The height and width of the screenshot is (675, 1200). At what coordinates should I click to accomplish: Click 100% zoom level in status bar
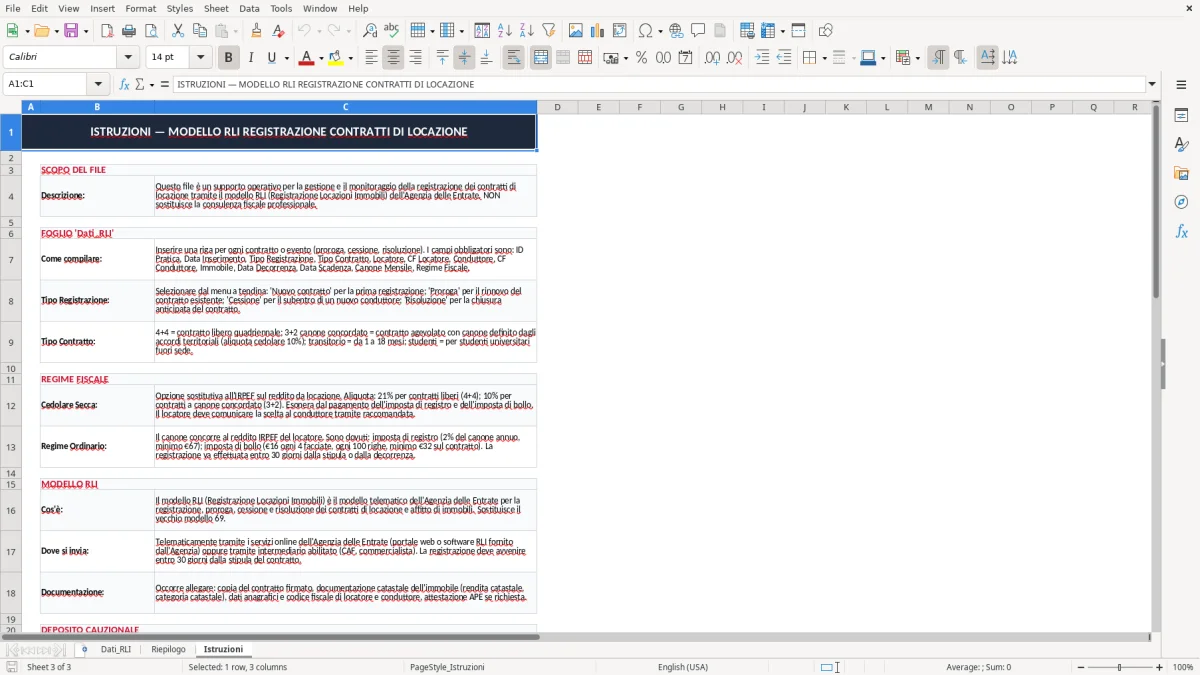coord(1183,667)
